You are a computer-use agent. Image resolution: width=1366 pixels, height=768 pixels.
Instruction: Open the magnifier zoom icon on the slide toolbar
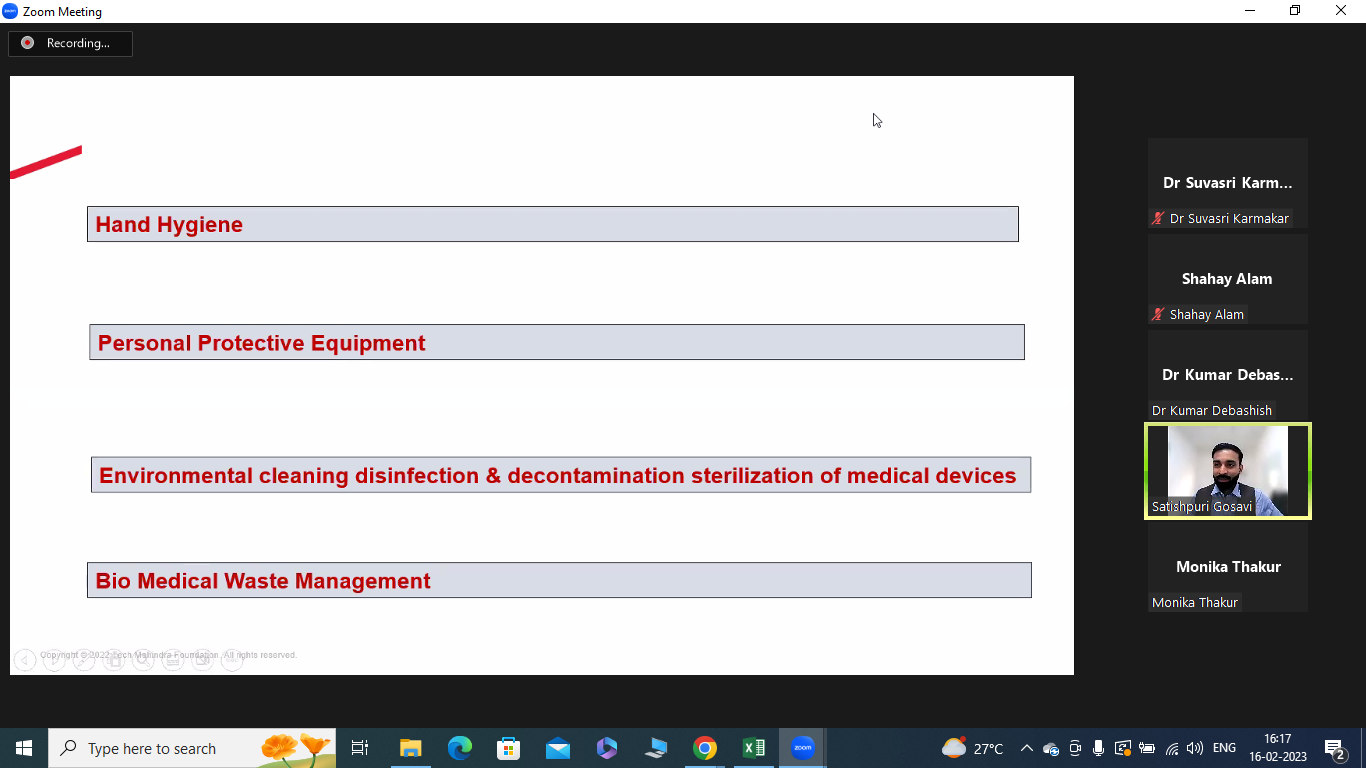click(x=144, y=659)
